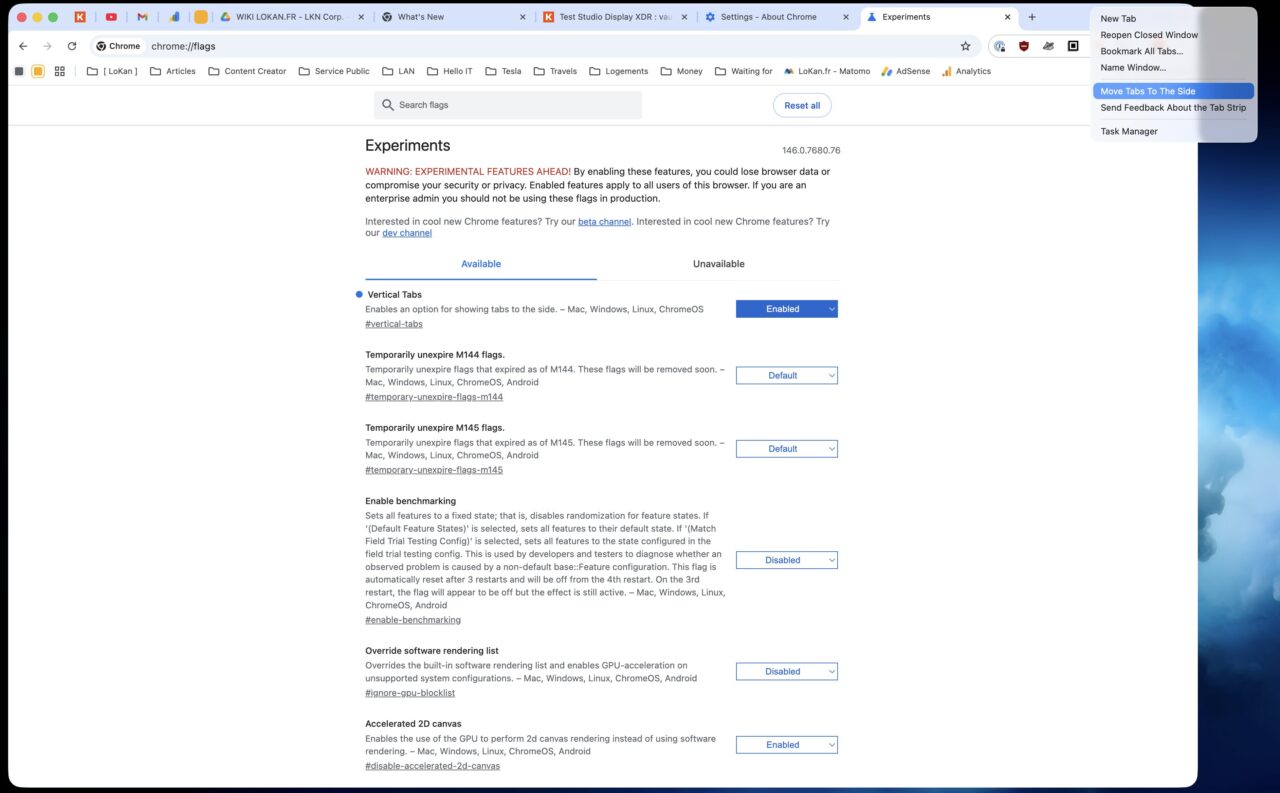Follow the #ignore-gpu-blocklist link
The width and height of the screenshot is (1280, 793).
(x=410, y=692)
